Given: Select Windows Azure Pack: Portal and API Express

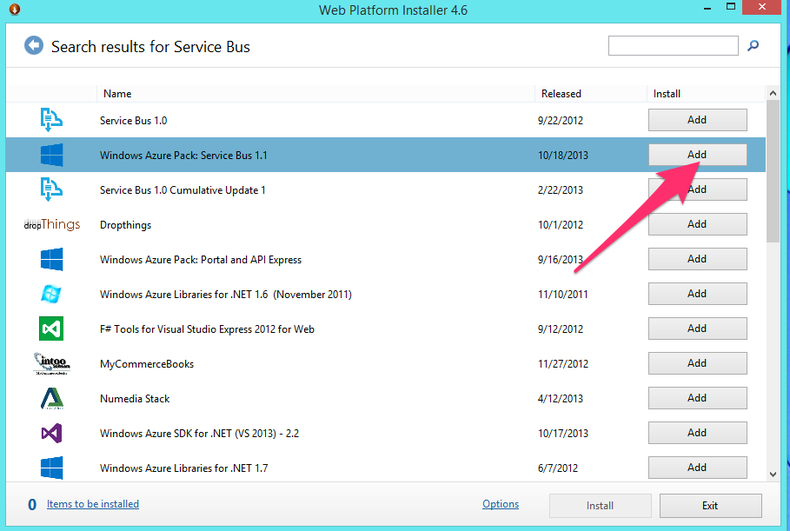Looking at the screenshot, I should click(x=201, y=259).
